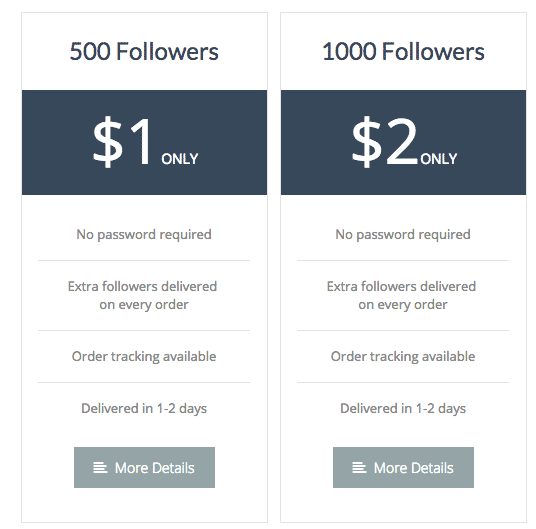Click 'Delivered in 1-2 days' in 500 plan
Viewport: 536px width, 529px height.
tap(144, 409)
